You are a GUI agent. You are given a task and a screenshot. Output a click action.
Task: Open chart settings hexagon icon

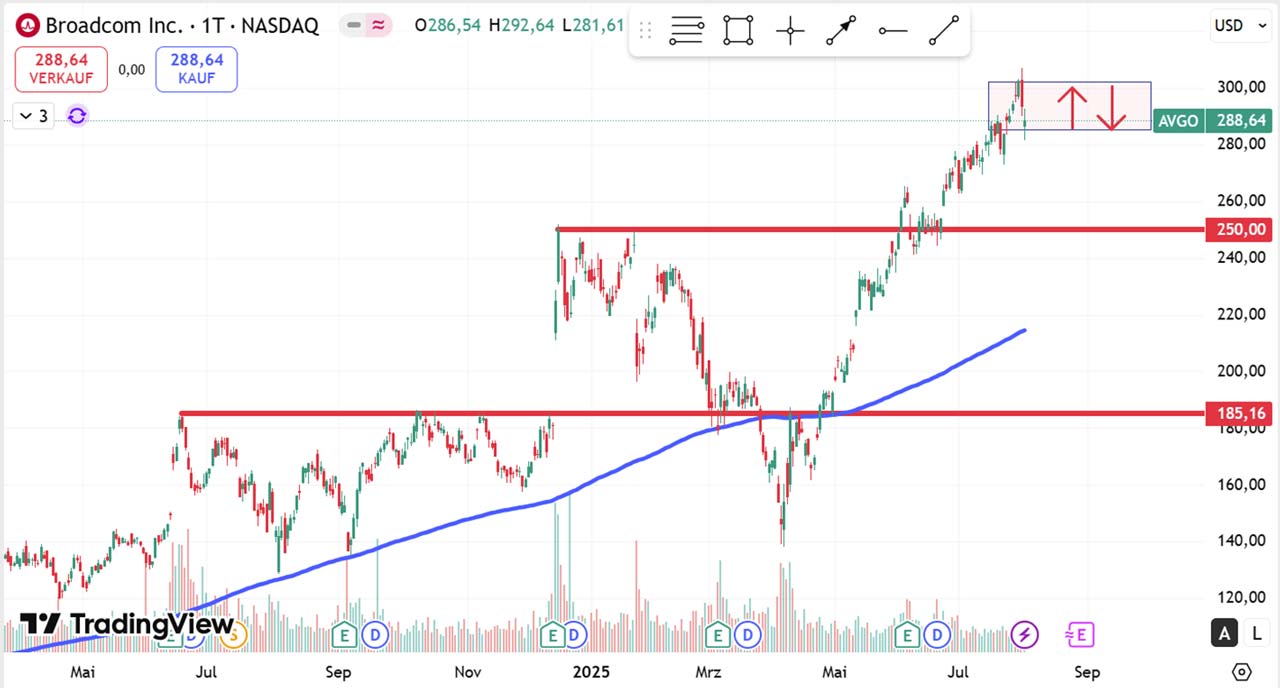(1242, 671)
